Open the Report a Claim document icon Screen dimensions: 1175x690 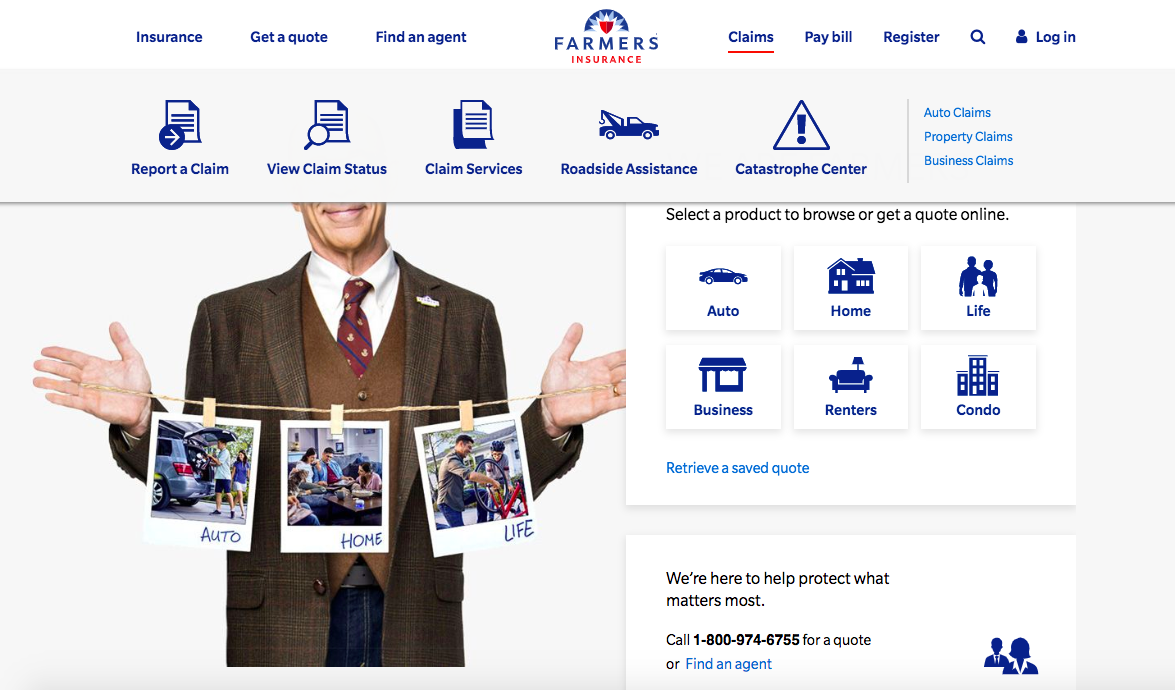pos(180,124)
